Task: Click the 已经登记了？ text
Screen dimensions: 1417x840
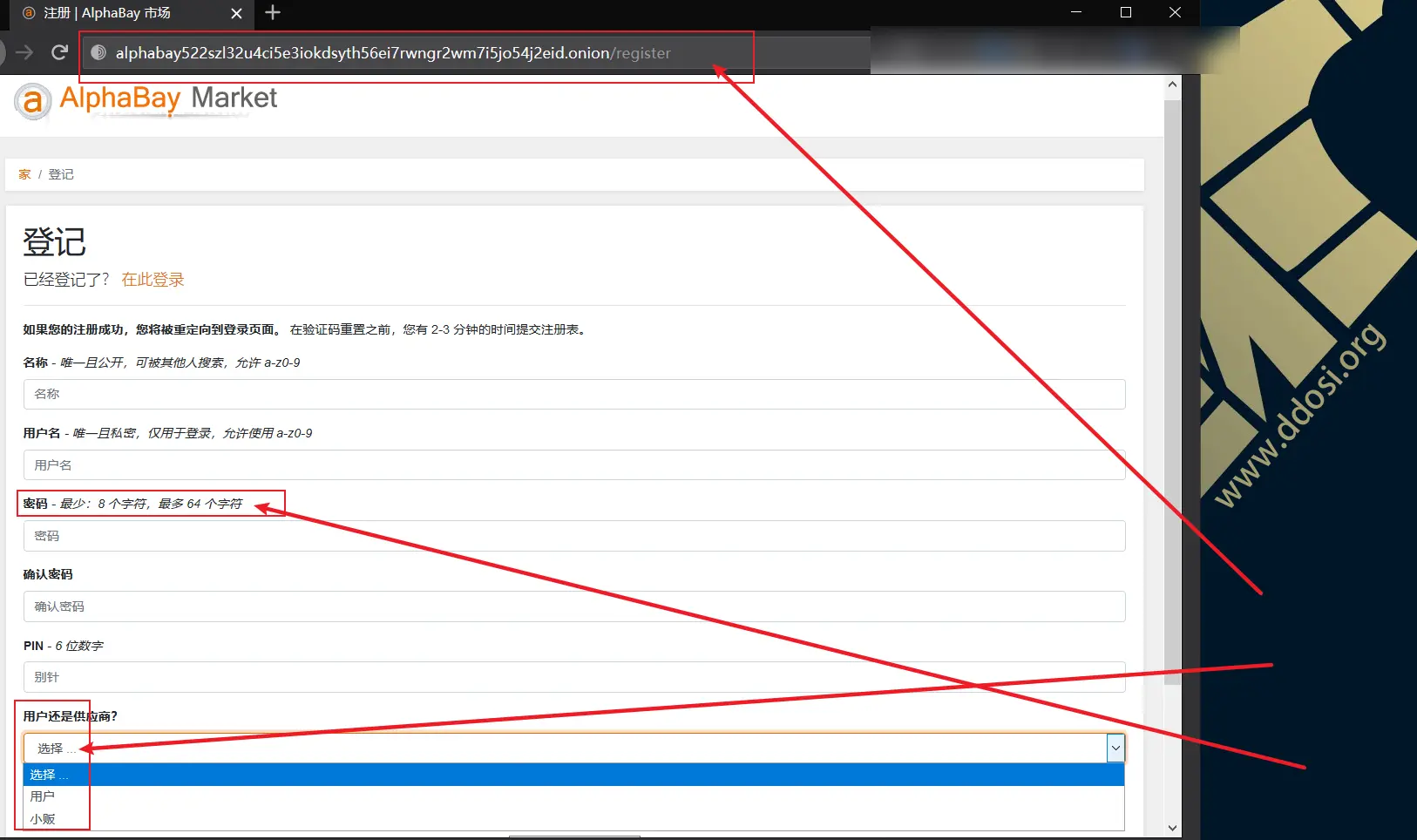Action: point(67,280)
